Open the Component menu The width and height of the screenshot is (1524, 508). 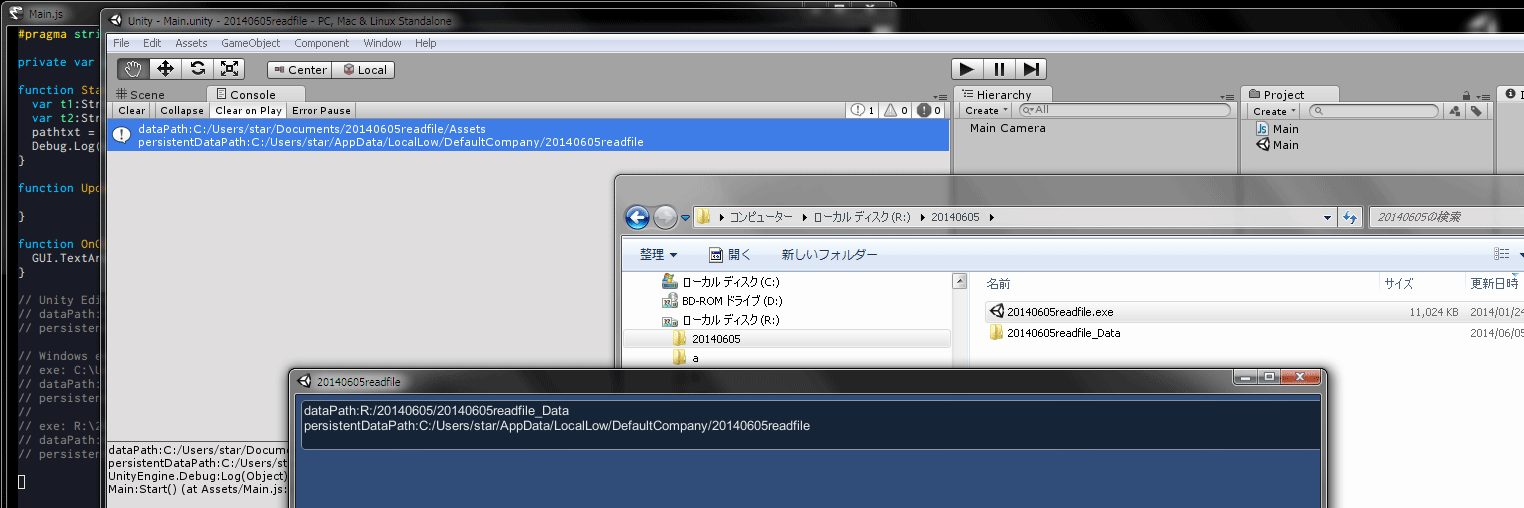click(x=321, y=43)
